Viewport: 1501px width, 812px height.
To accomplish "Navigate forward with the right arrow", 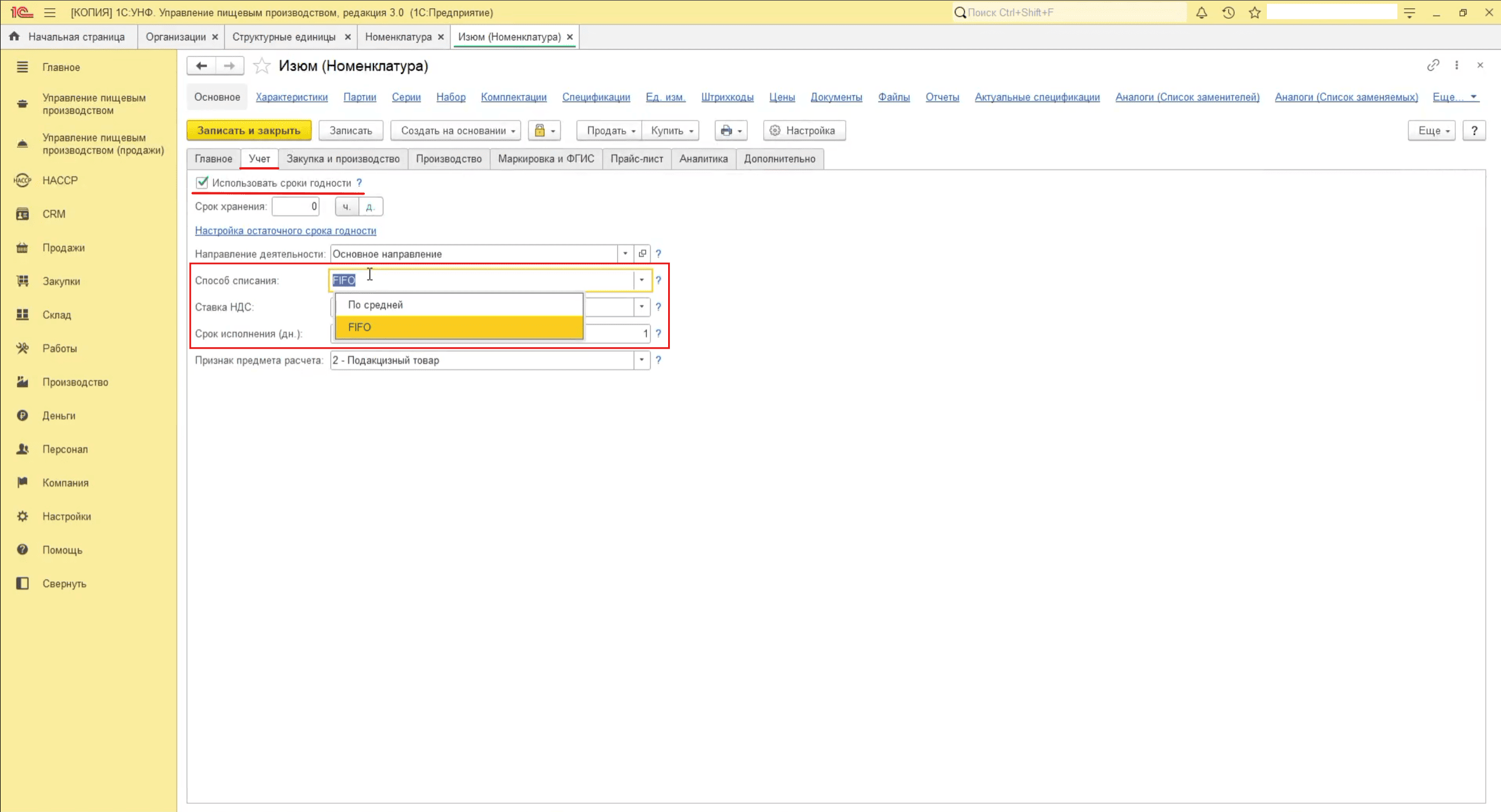I will 229,66.
